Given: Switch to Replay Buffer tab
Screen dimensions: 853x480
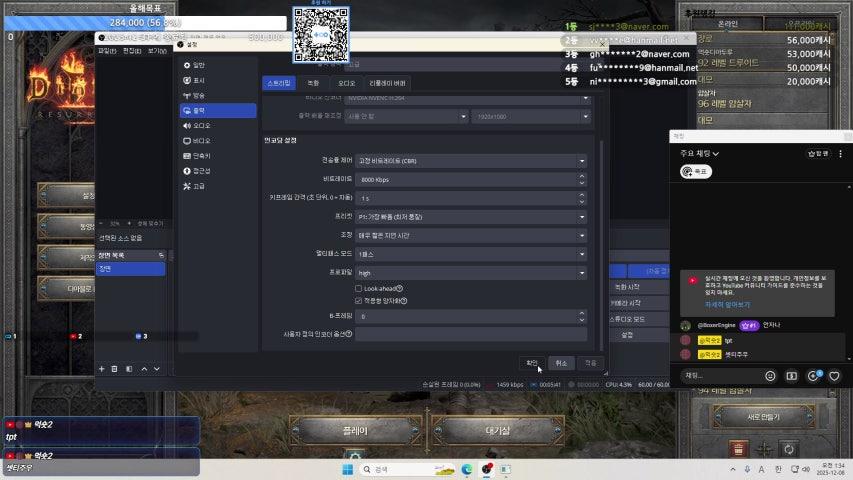Looking at the screenshot, I should tap(387, 83).
